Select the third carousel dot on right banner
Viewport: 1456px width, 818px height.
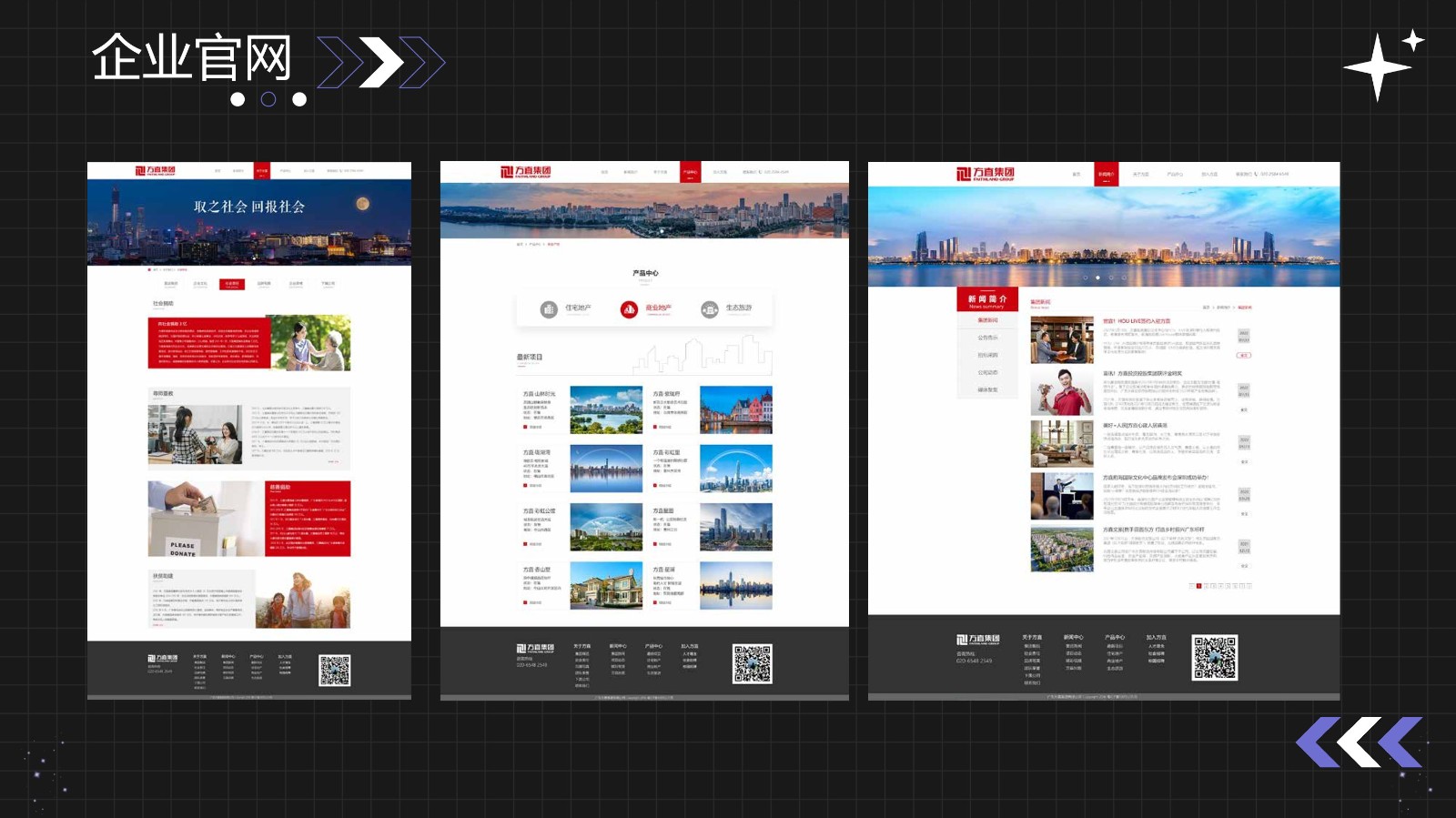tap(1110, 278)
